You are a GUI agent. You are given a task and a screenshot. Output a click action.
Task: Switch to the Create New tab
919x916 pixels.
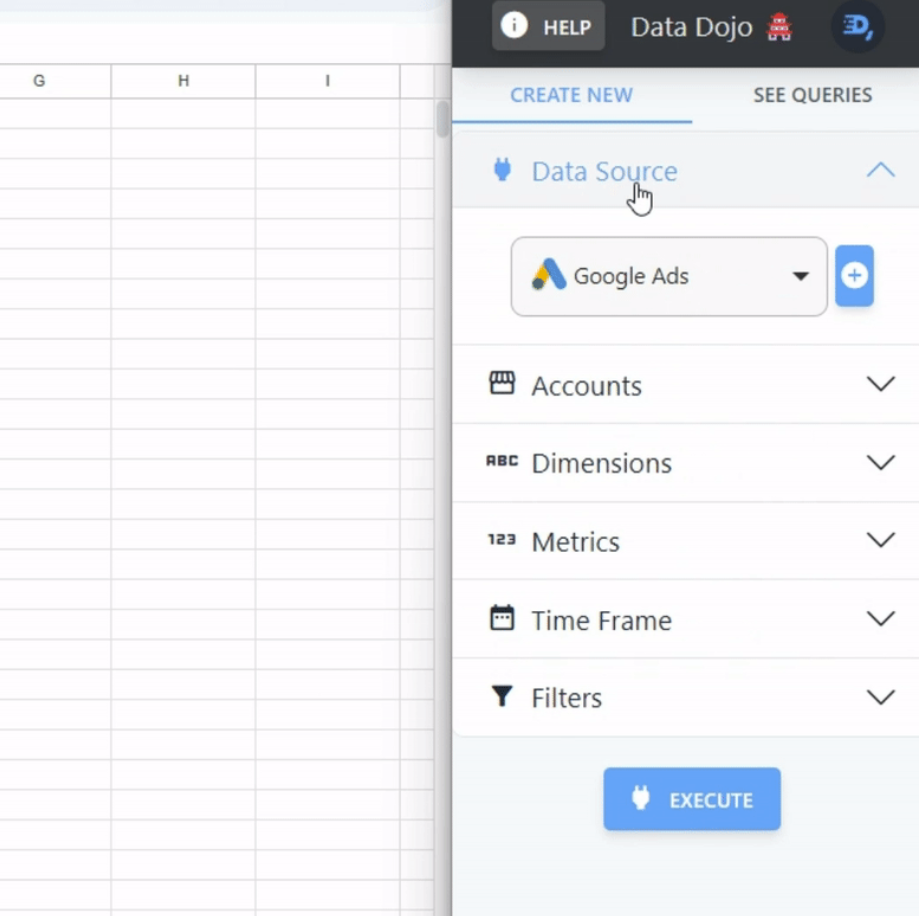(571, 95)
